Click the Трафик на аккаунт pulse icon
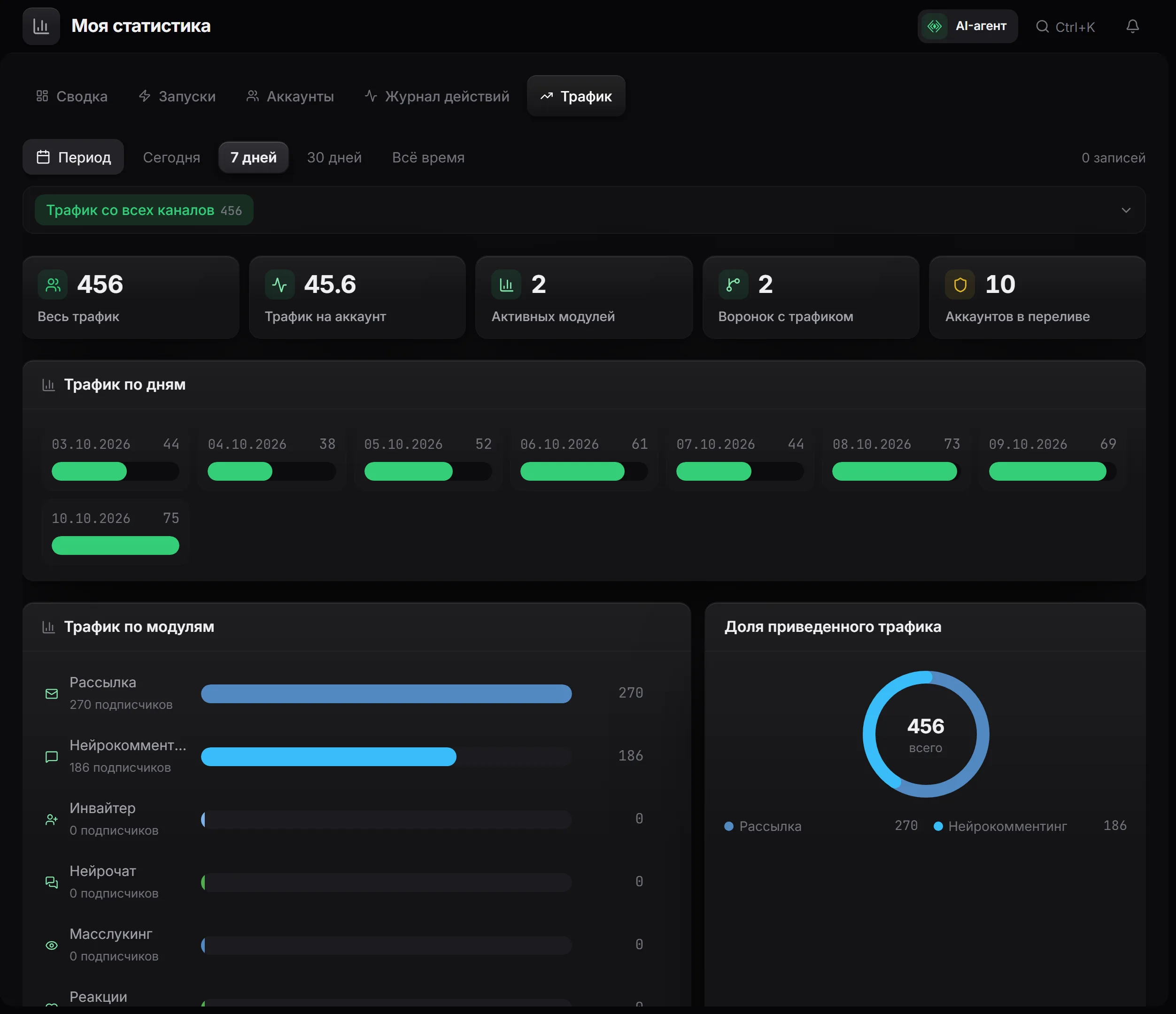 [x=280, y=285]
